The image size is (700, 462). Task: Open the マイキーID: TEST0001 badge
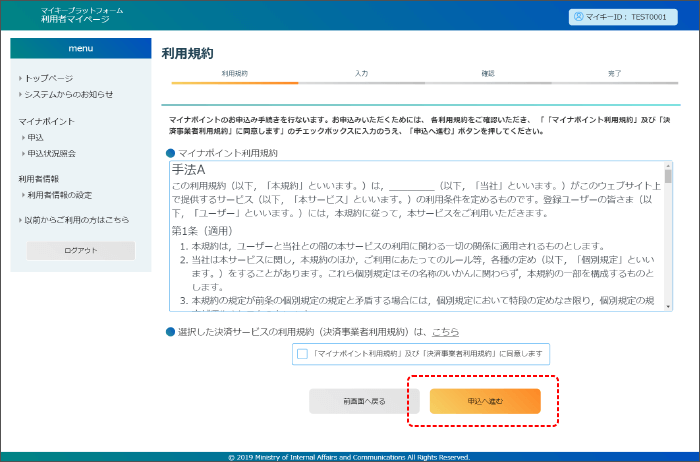click(x=623, y=17)
